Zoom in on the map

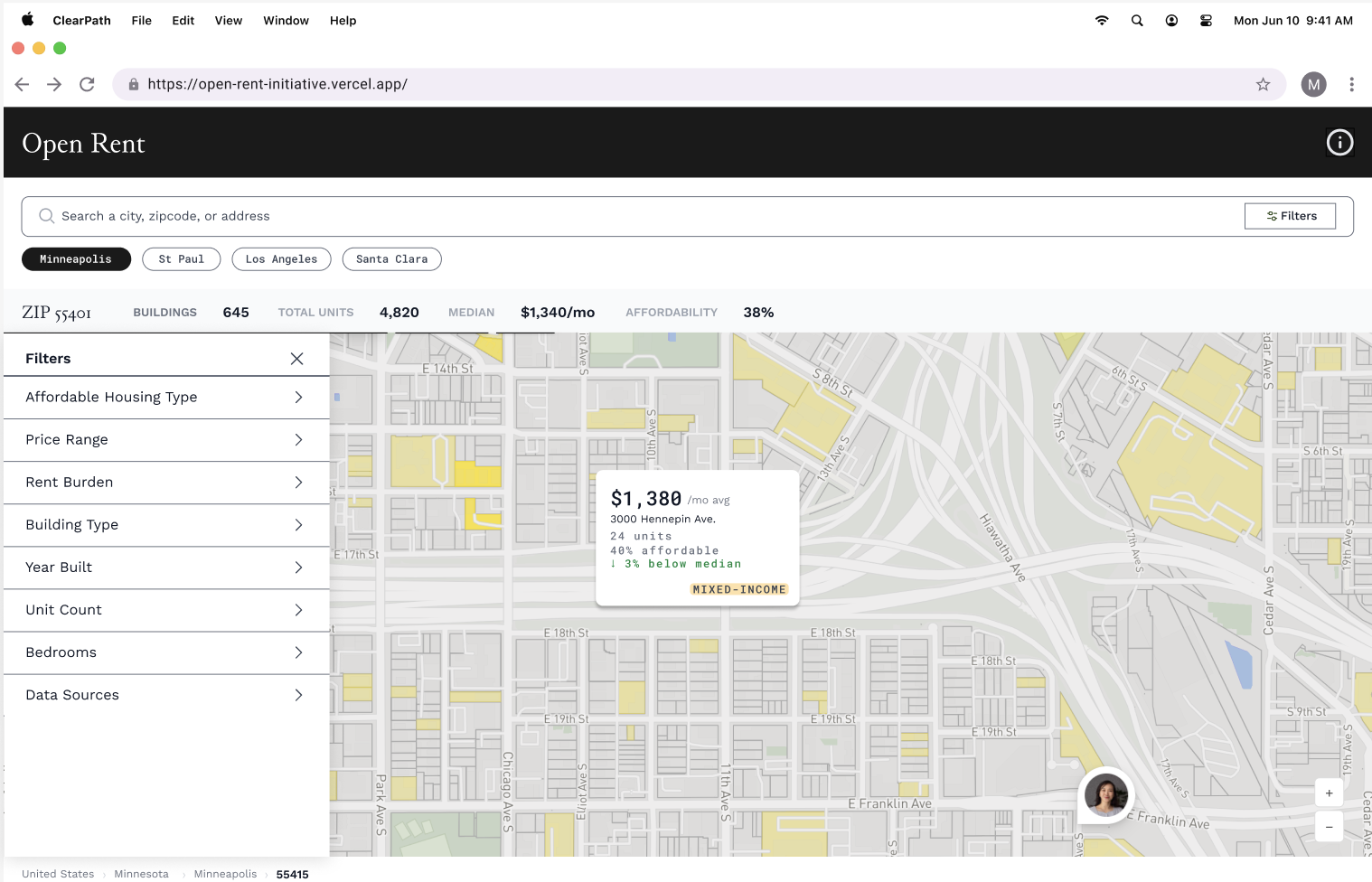click(1329, 793)
